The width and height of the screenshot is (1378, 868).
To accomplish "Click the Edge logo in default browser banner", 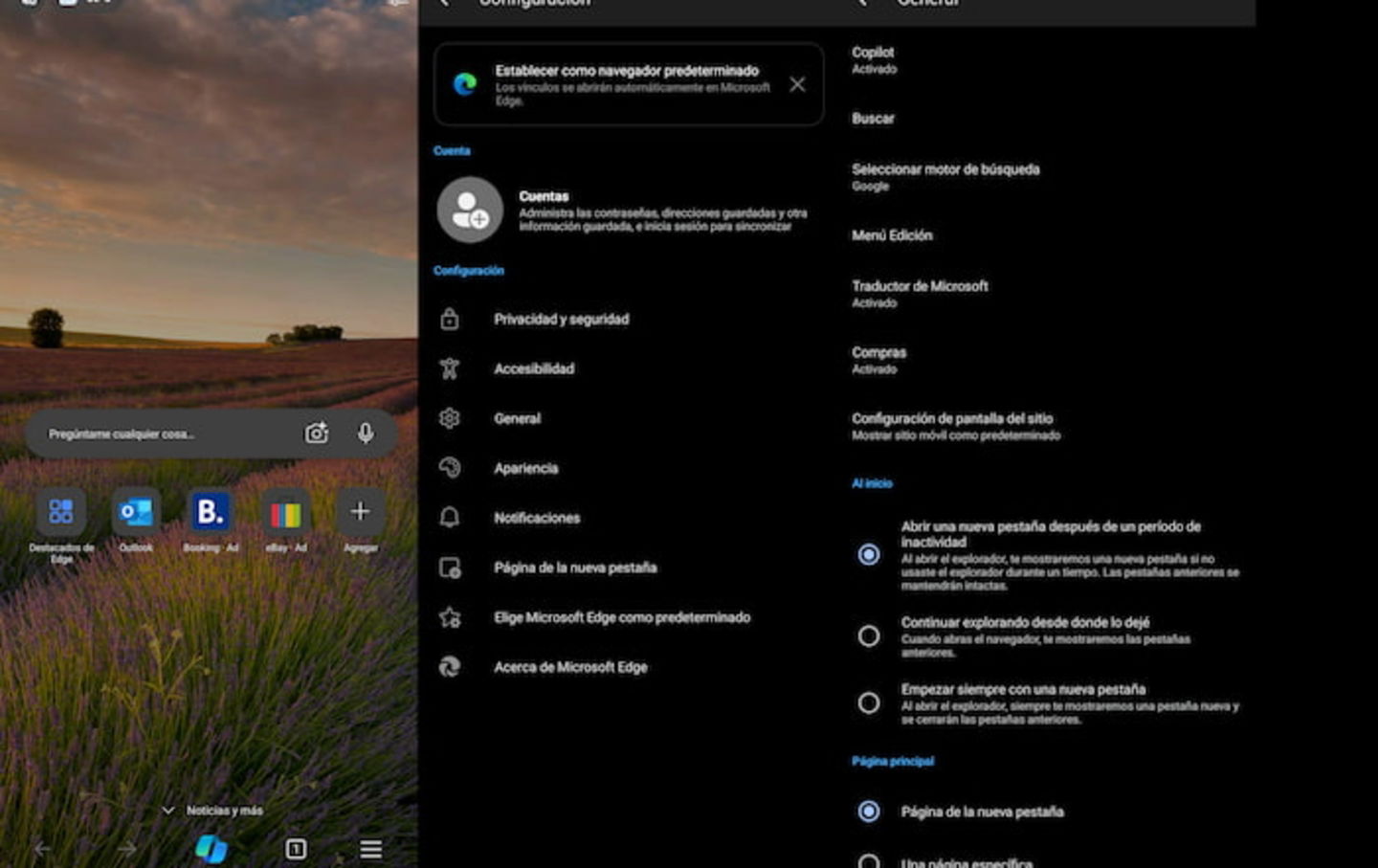I will pyautogui.click(x=465, y=84).
